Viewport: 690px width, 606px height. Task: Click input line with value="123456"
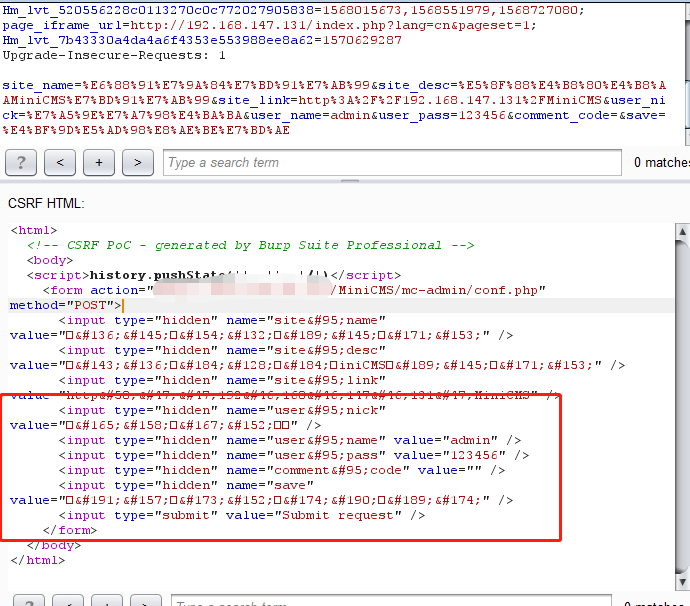point(294,455)
